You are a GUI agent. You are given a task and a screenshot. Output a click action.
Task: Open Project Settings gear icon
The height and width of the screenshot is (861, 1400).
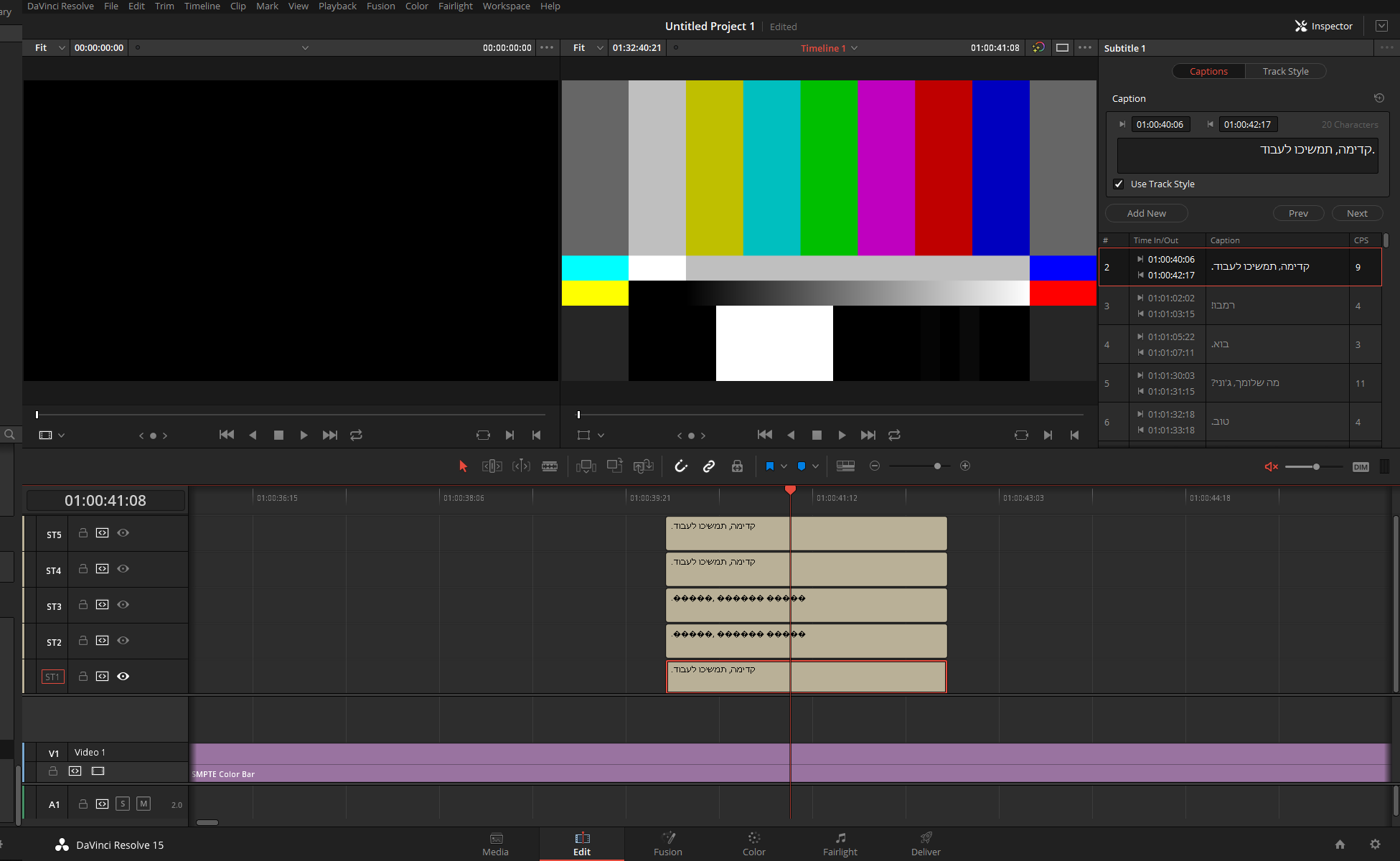click(x=1375, y=844)
